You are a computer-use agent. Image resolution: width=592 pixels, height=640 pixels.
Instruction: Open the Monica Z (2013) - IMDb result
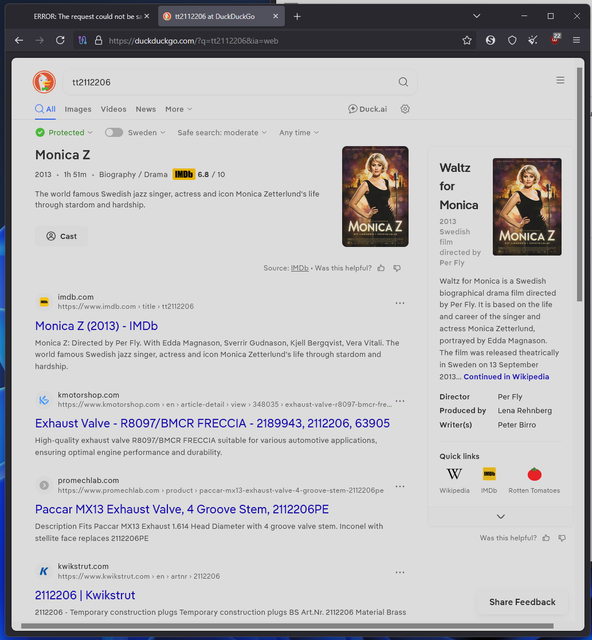96,326
